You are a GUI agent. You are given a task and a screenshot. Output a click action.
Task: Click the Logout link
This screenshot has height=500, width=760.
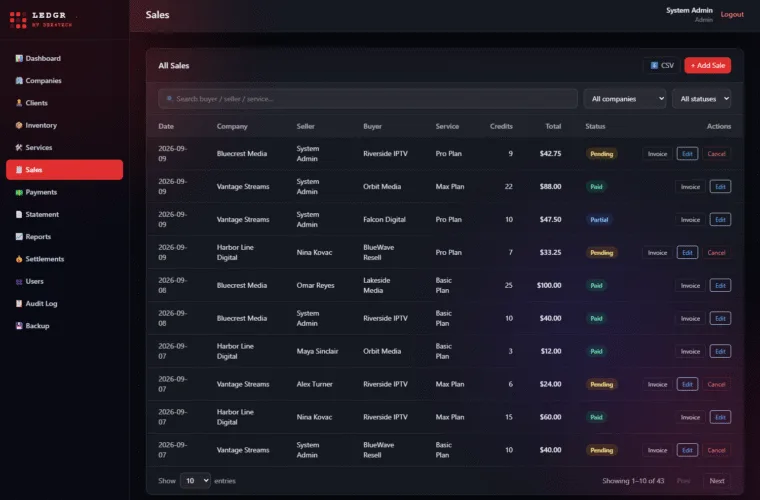(x=732, y=14)
